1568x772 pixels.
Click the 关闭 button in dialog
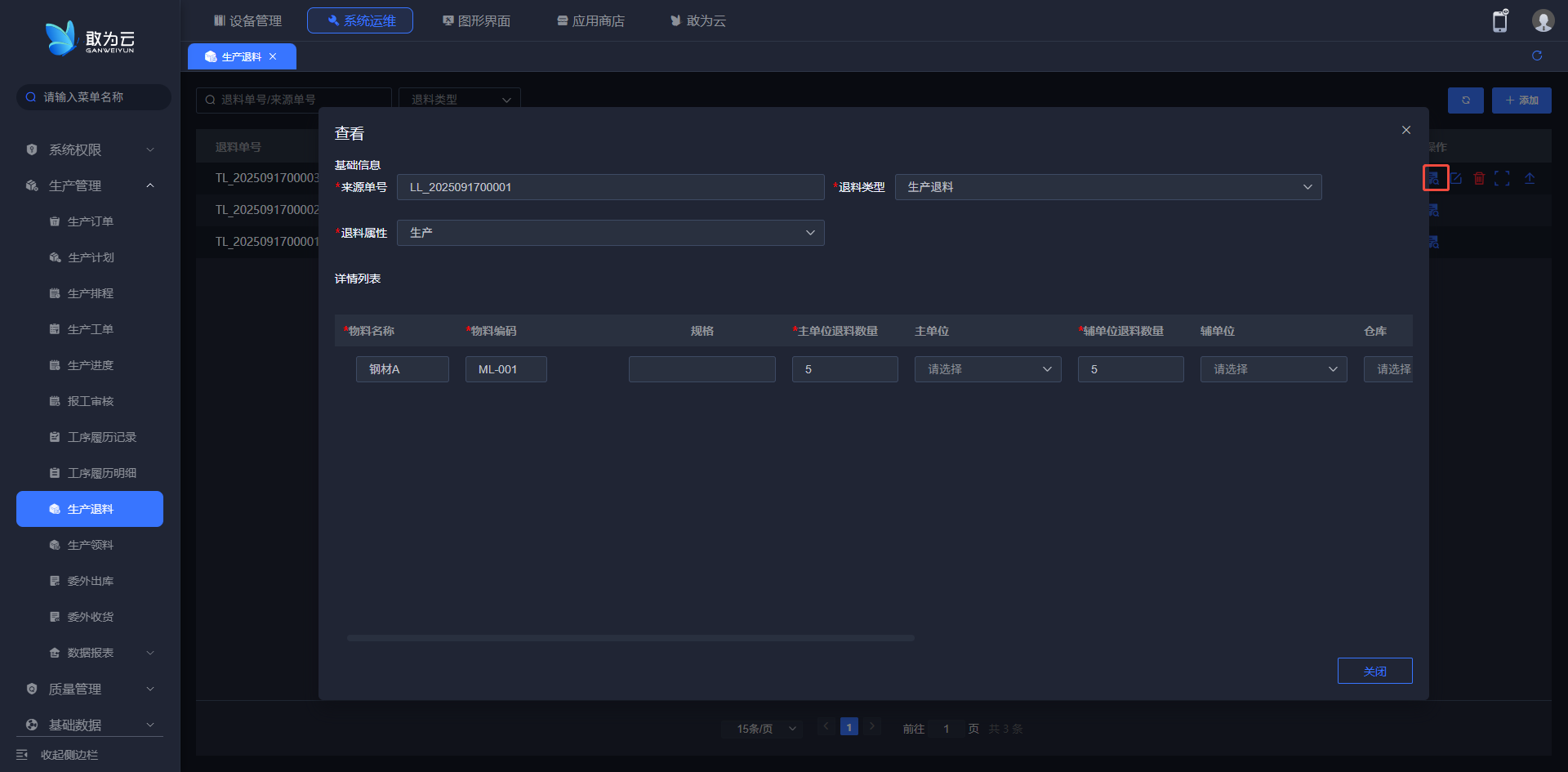pos(1374,671)
